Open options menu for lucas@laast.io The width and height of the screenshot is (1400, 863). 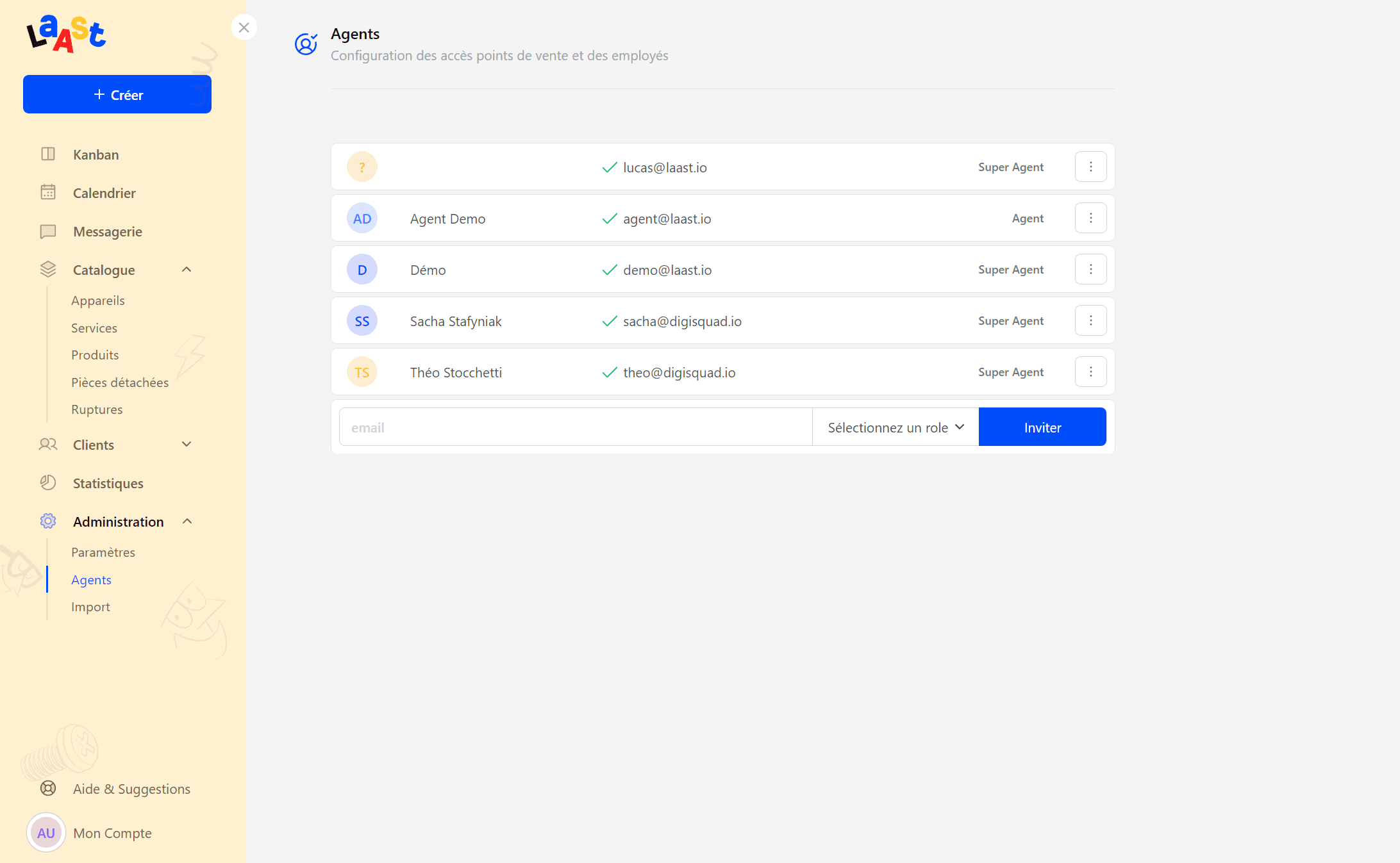[1090, 167]
